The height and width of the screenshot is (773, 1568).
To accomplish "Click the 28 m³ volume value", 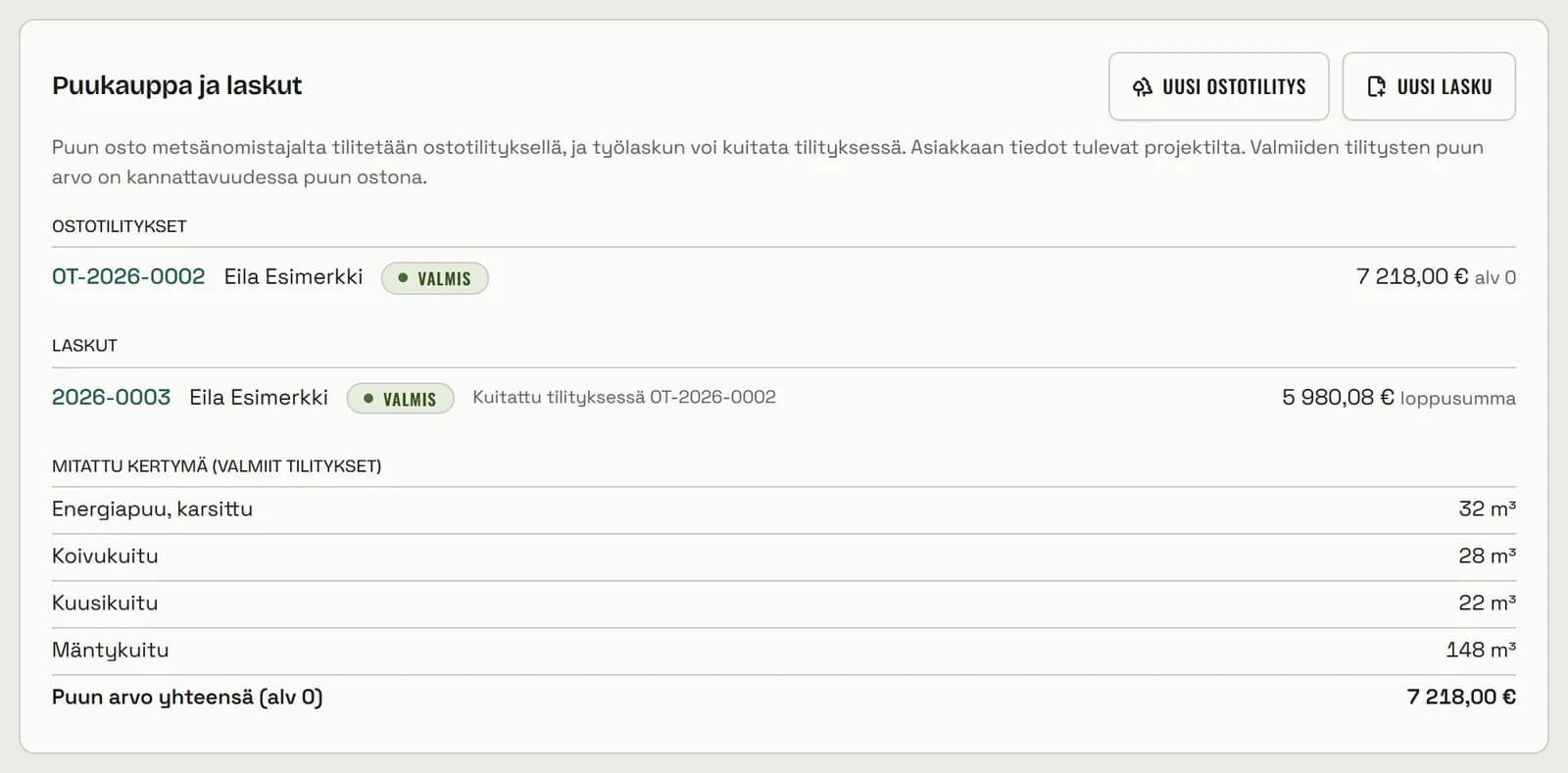I will click(x=1487, y=556).
